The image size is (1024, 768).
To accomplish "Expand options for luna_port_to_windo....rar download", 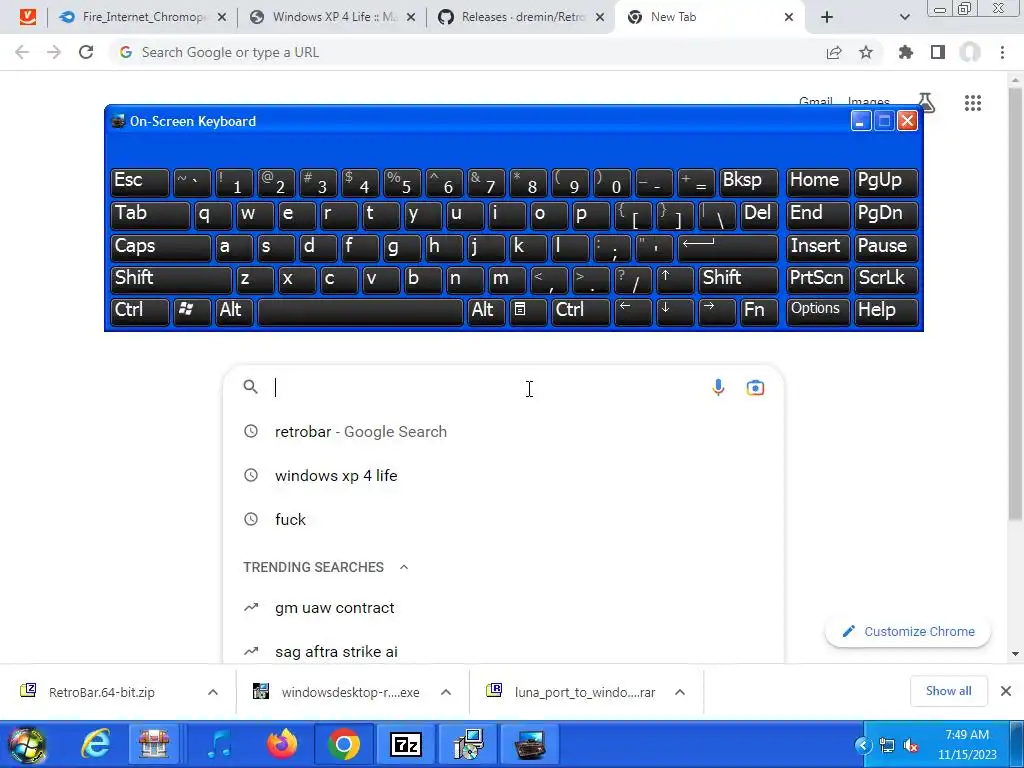I will pyautogui.click(x=680, y=692).
